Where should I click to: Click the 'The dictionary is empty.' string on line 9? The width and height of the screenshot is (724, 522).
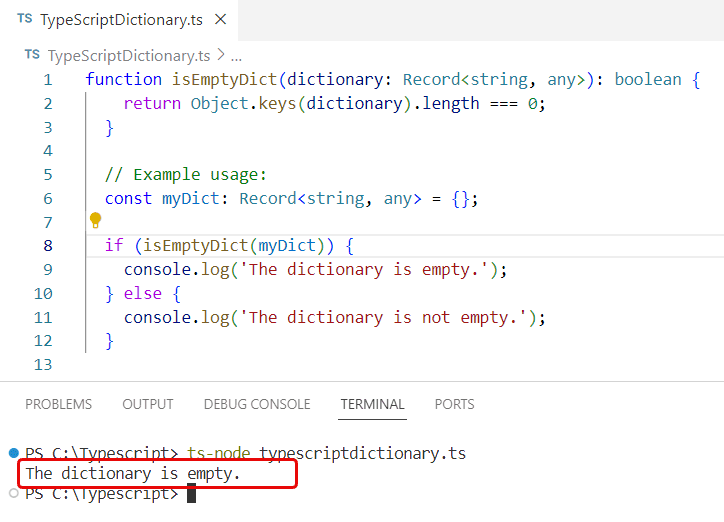(x=364, y=270)
